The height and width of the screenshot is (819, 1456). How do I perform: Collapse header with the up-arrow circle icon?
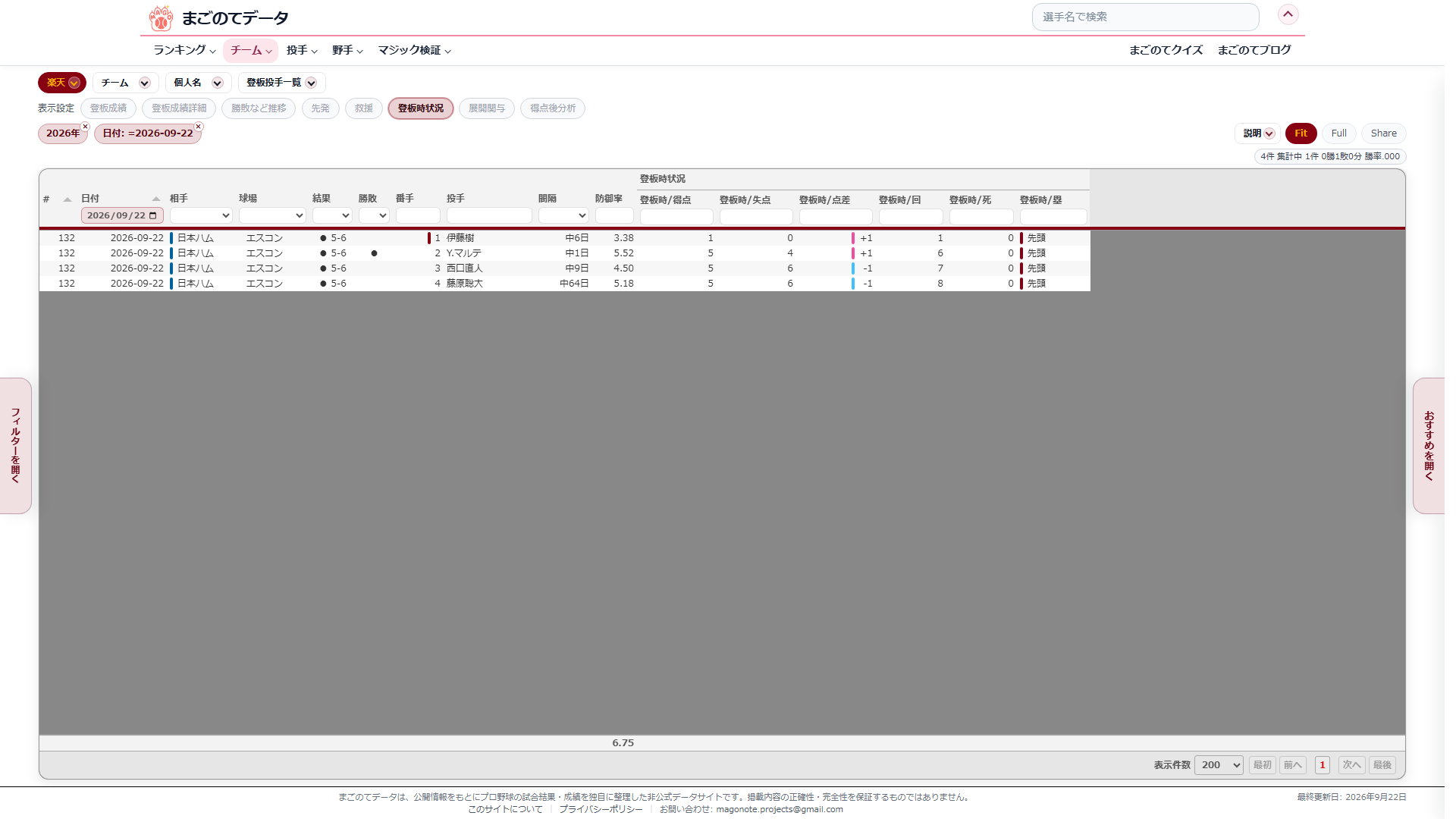point(1288,14)
